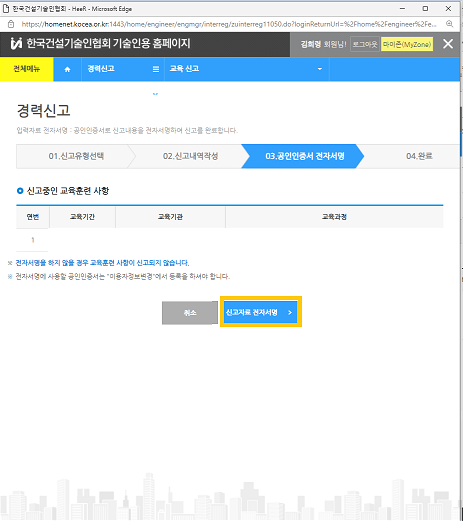The image size is (463, 521).
Task: Click the hamburger icon next to 경력신고
Action: click(156, 69)
